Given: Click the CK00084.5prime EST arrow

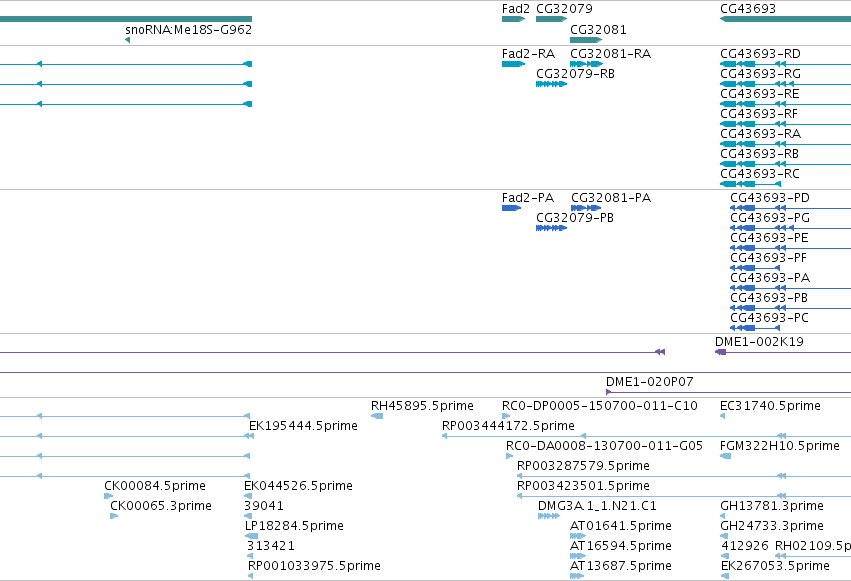Looking at the screenshot, I should [x=109, y=496].
